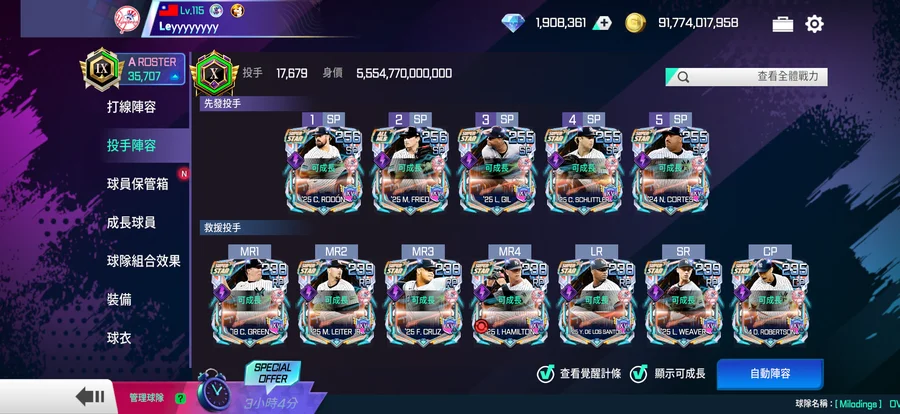900x414 pixels.
Task: Select the C. Rodon SP card
Action: (x=323, y=169)
